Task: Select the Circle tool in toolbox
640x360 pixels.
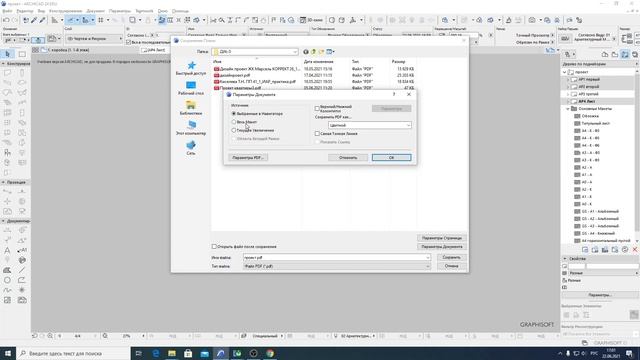Action: 7,280
